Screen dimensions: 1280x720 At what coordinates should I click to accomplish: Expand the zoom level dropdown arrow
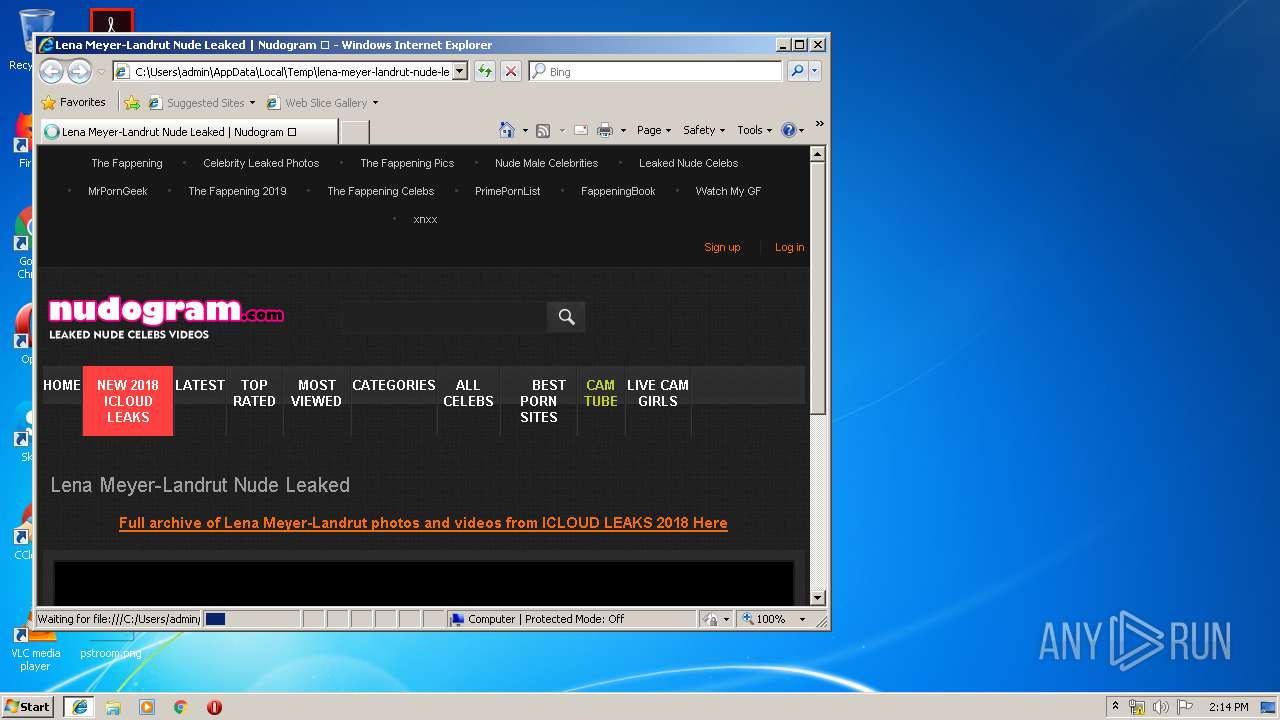(x=802, y=619)
